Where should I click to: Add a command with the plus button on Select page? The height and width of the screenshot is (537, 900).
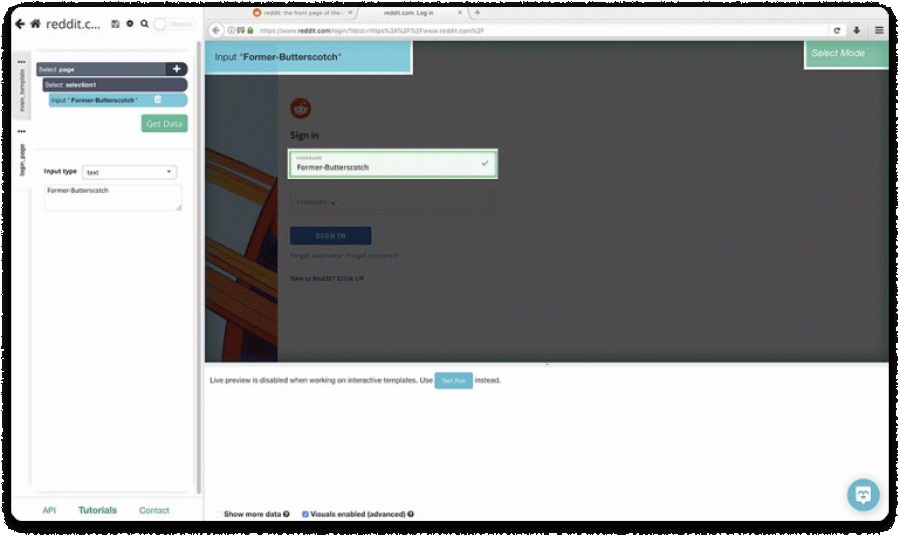point(176,69)
